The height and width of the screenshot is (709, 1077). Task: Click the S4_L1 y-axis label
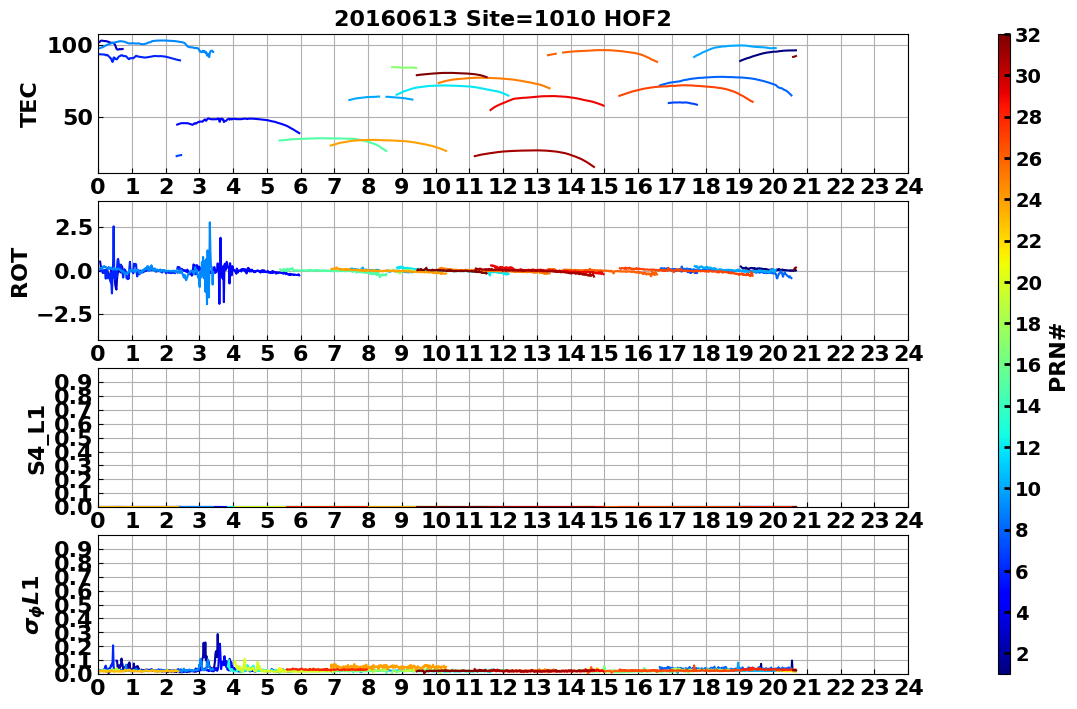[x=36, y=440]
